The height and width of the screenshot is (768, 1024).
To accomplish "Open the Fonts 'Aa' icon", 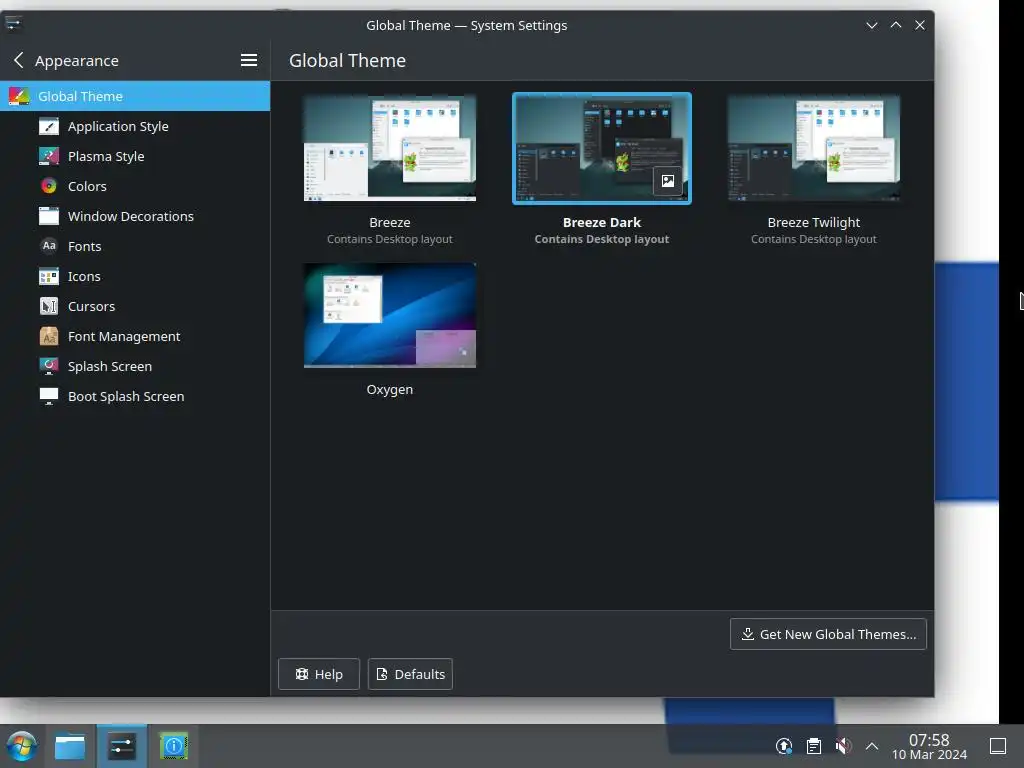I will coord(48,246).
